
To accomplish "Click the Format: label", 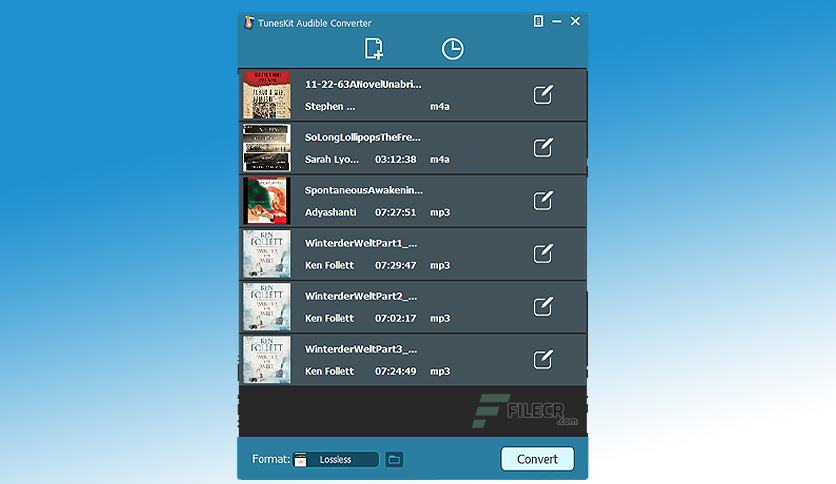I will pos(271,459).
